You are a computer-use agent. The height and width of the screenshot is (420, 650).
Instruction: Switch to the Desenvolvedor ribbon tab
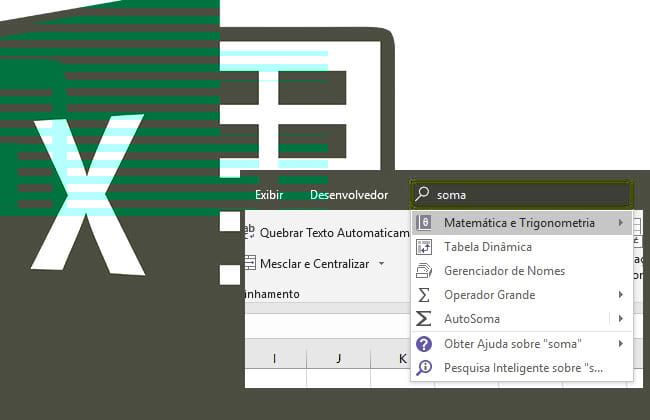coord(349,195)
